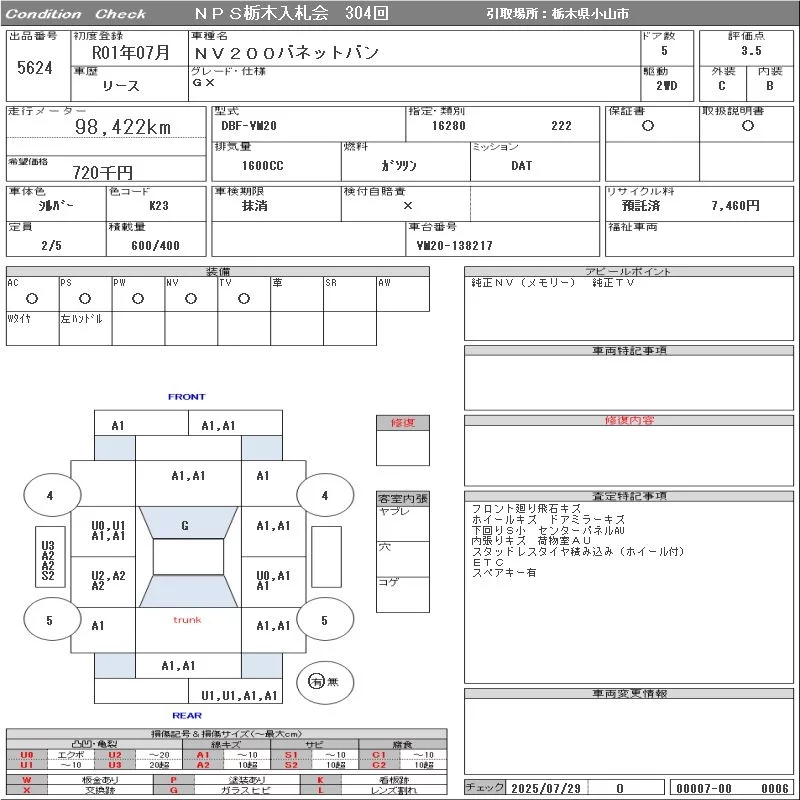Click the seating capacity 2/5

tap(52, 246)
